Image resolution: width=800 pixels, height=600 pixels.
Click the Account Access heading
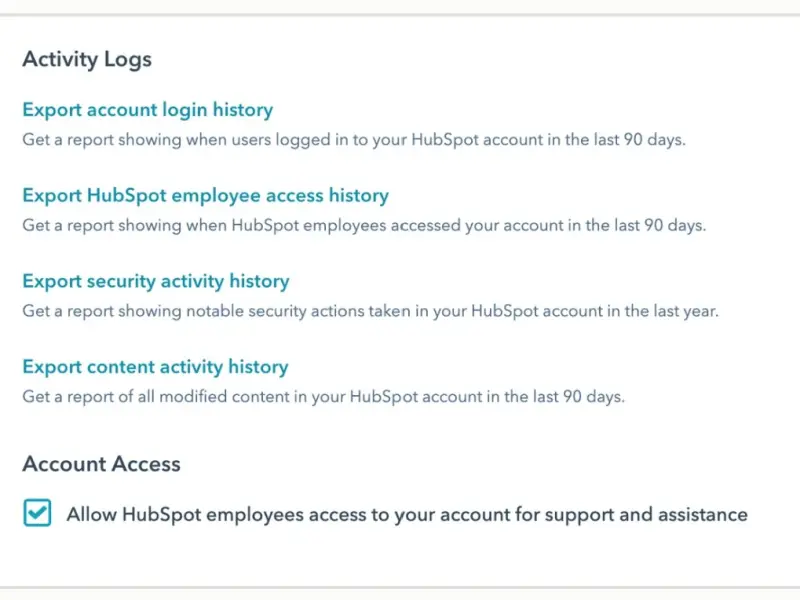click(101, 464)
